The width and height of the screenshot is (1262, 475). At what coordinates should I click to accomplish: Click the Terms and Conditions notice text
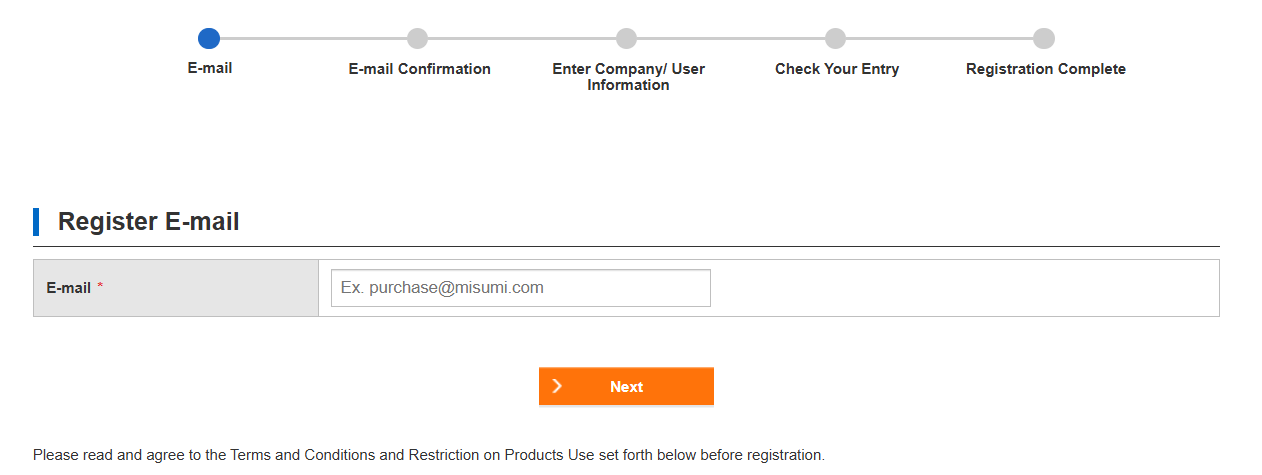428,455
